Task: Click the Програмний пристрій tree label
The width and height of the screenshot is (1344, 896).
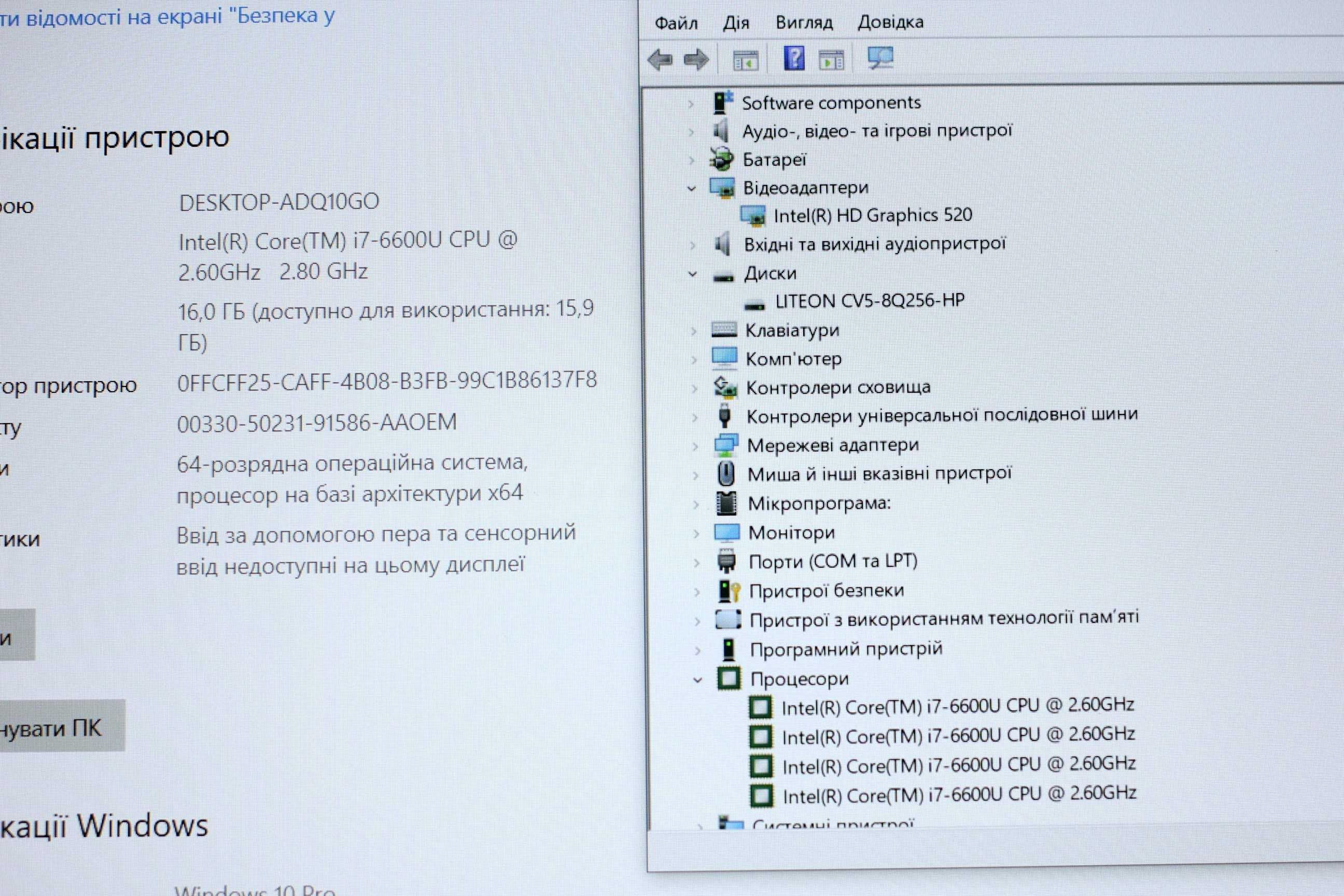Action: [846, 650]
